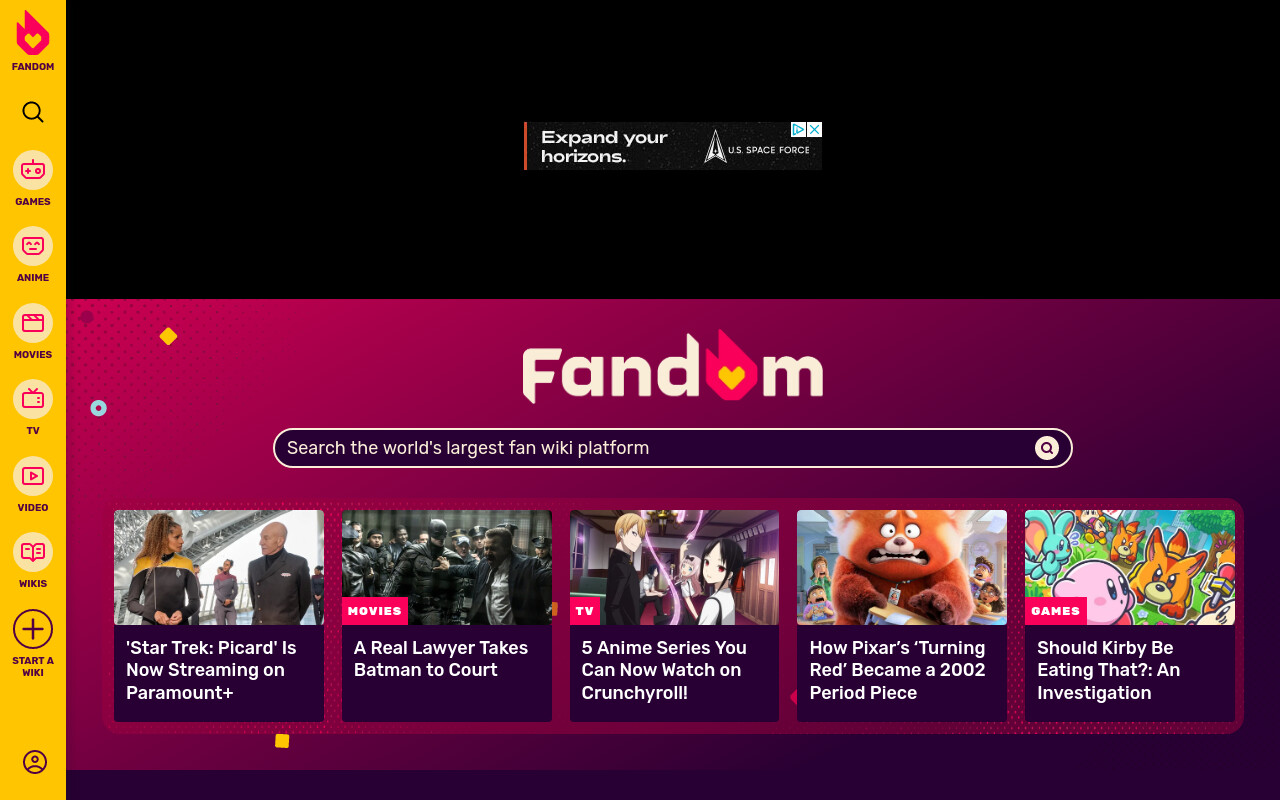This screenshot has width=1280, height=800.
Task: Open the Anime category icon
Action: pos(33,246)
